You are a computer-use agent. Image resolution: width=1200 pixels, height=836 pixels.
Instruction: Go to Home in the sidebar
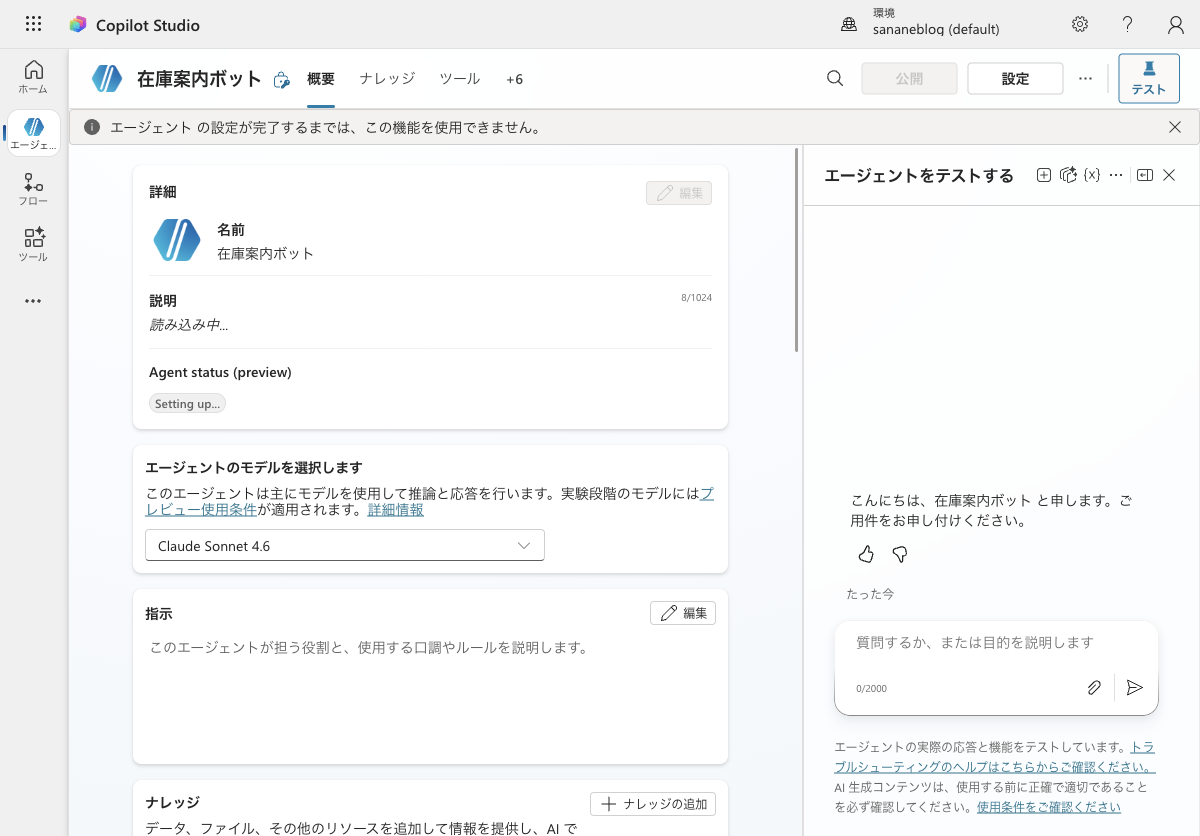pos(33,77)
